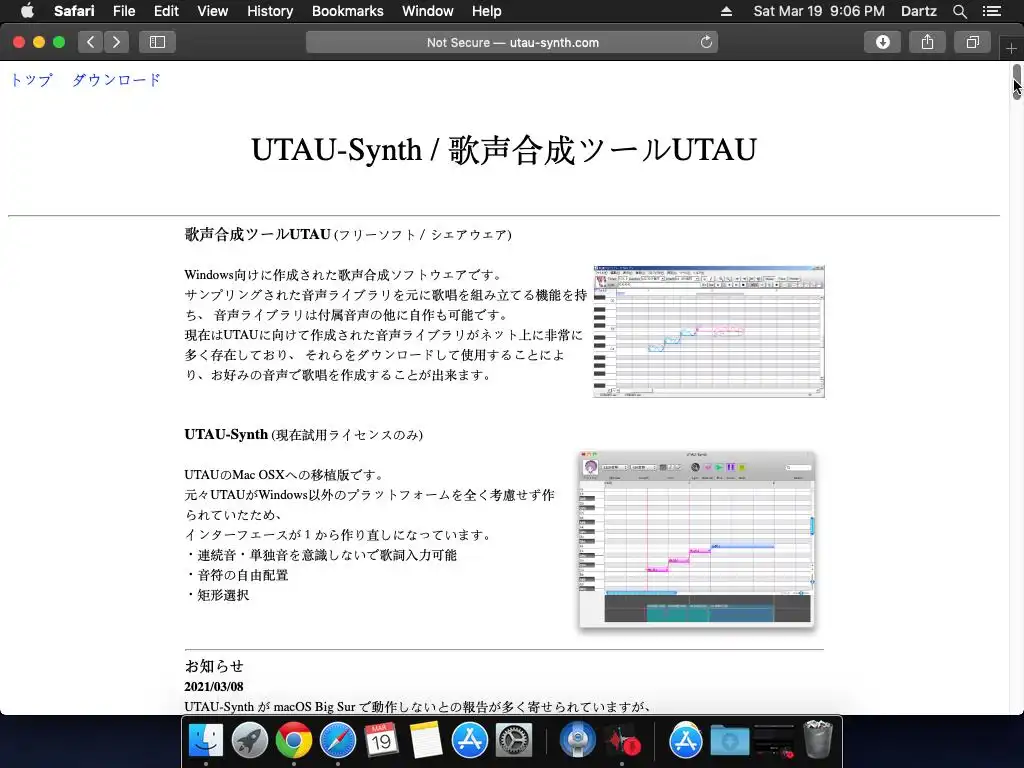Click the eject icon in the menu bar
1024x768 pixels.
[726, 11]
